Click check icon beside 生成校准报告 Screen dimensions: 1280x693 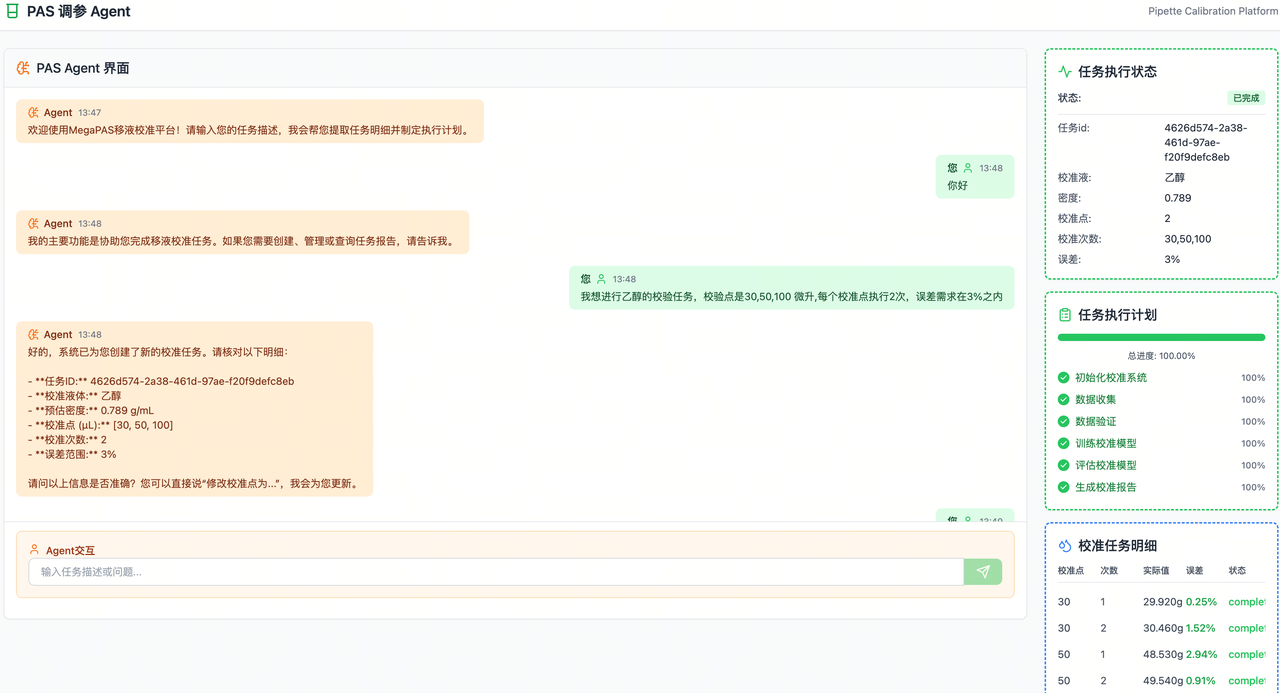(1063, 487)
